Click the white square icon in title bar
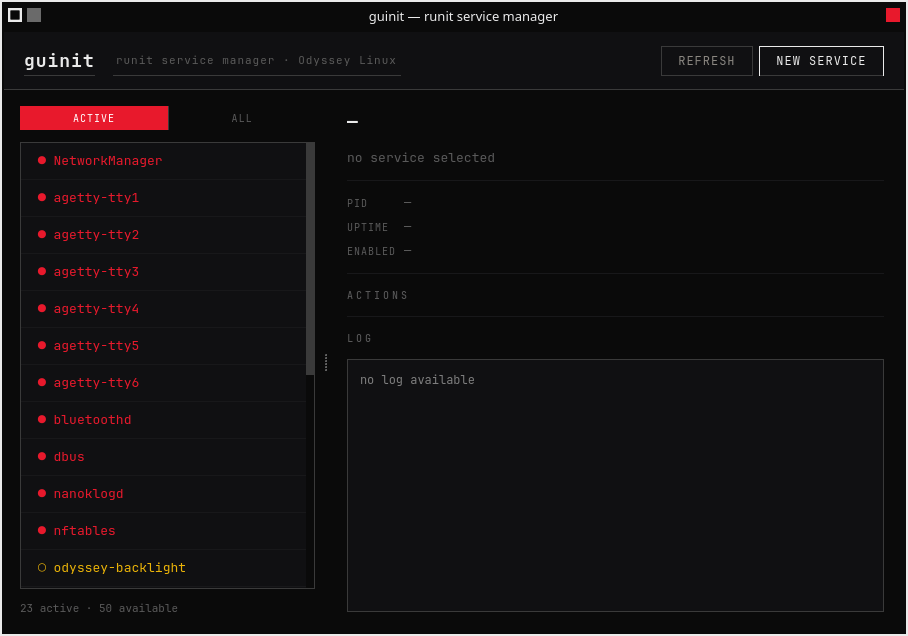Image resolution: width=908 pixels, height=636 pixels. coord(16,15)
